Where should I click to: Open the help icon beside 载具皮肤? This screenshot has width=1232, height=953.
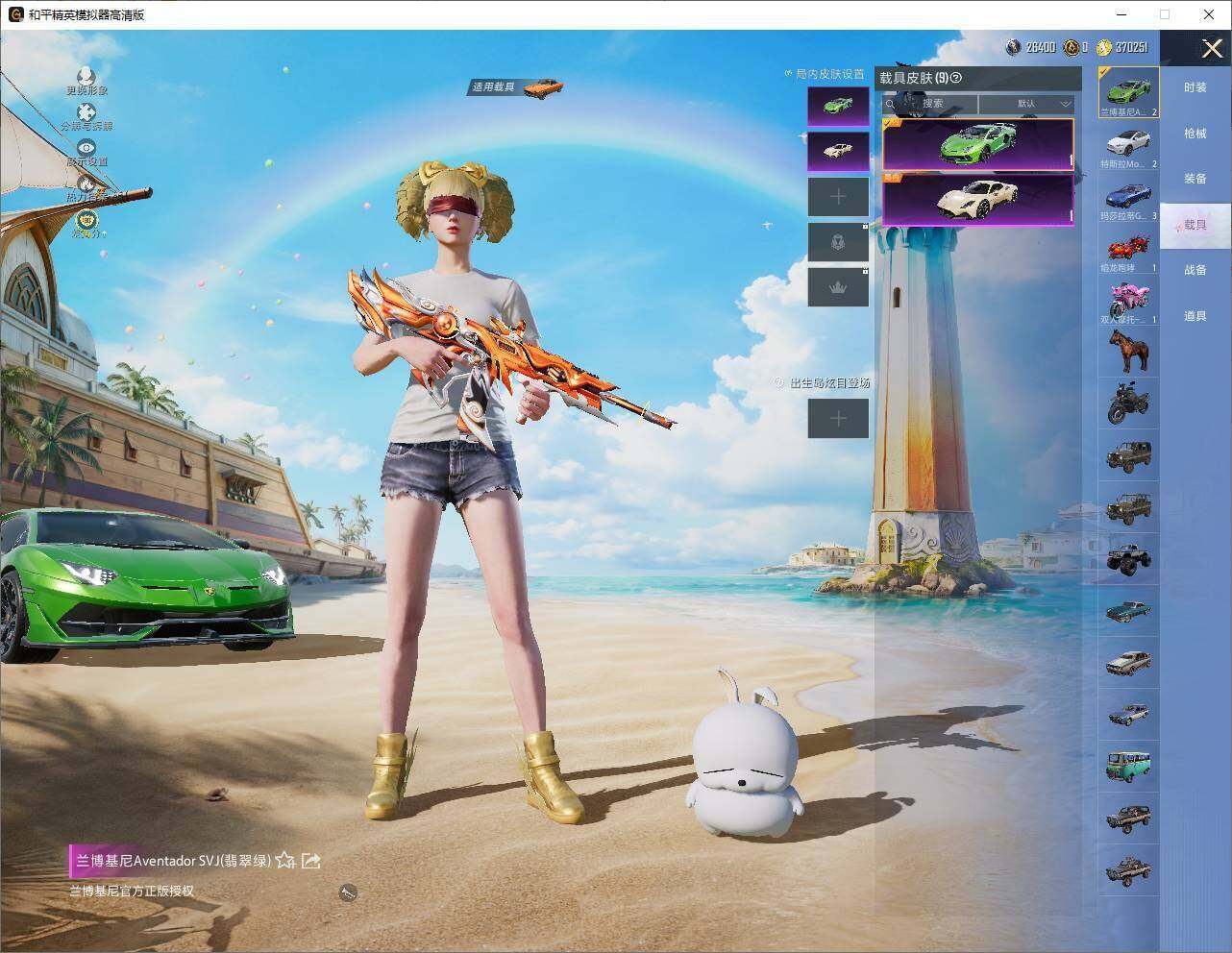coord(956,78)
